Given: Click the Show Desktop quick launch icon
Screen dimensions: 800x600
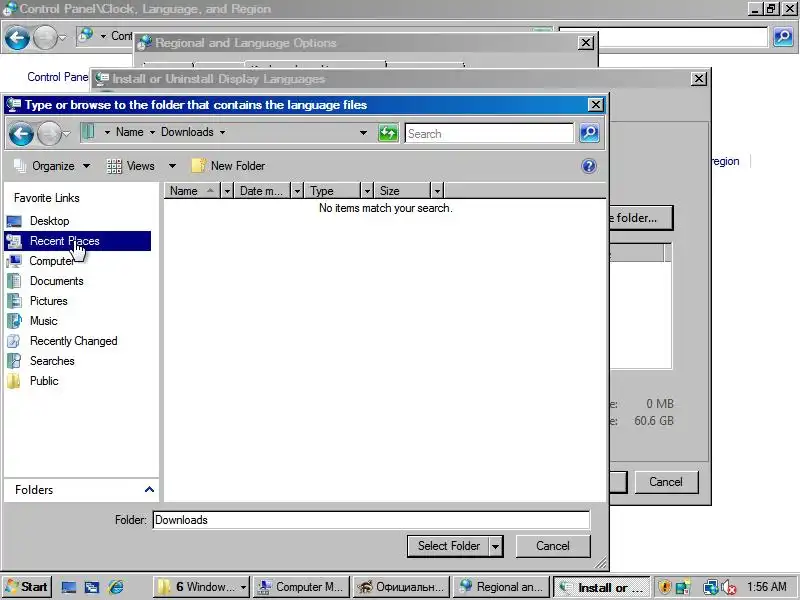Looking at the screenshot, I should click(68, 587).
